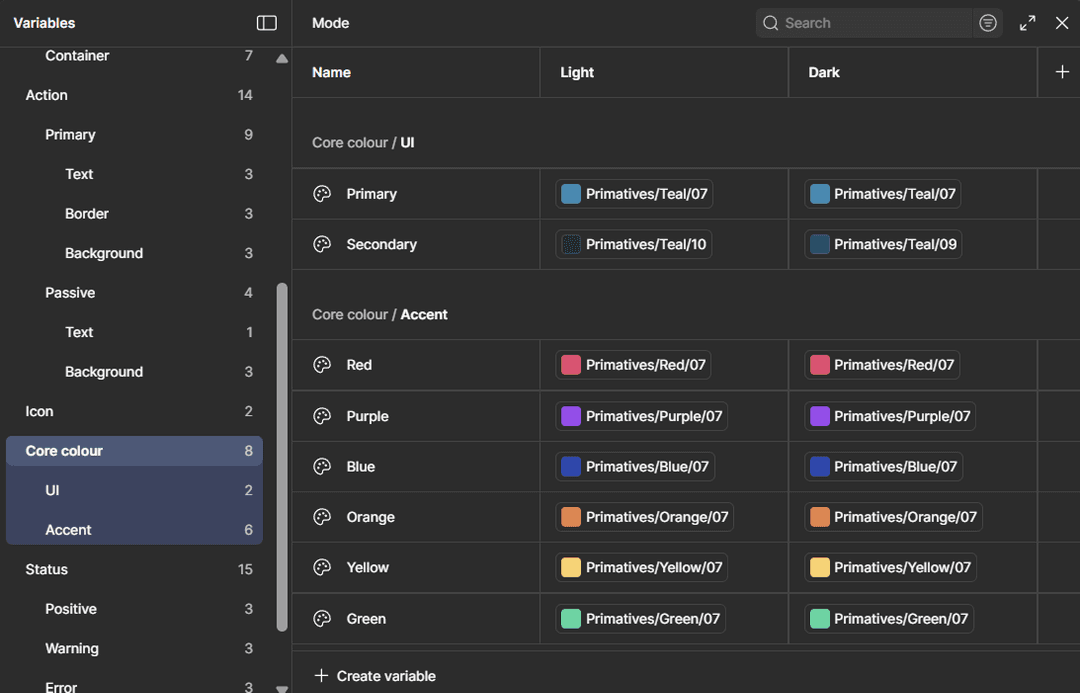Screen dimensions: 1080x693
Task: Click Primatives/Purple/07 value in Dark column
Action: [x=889, y=416]
